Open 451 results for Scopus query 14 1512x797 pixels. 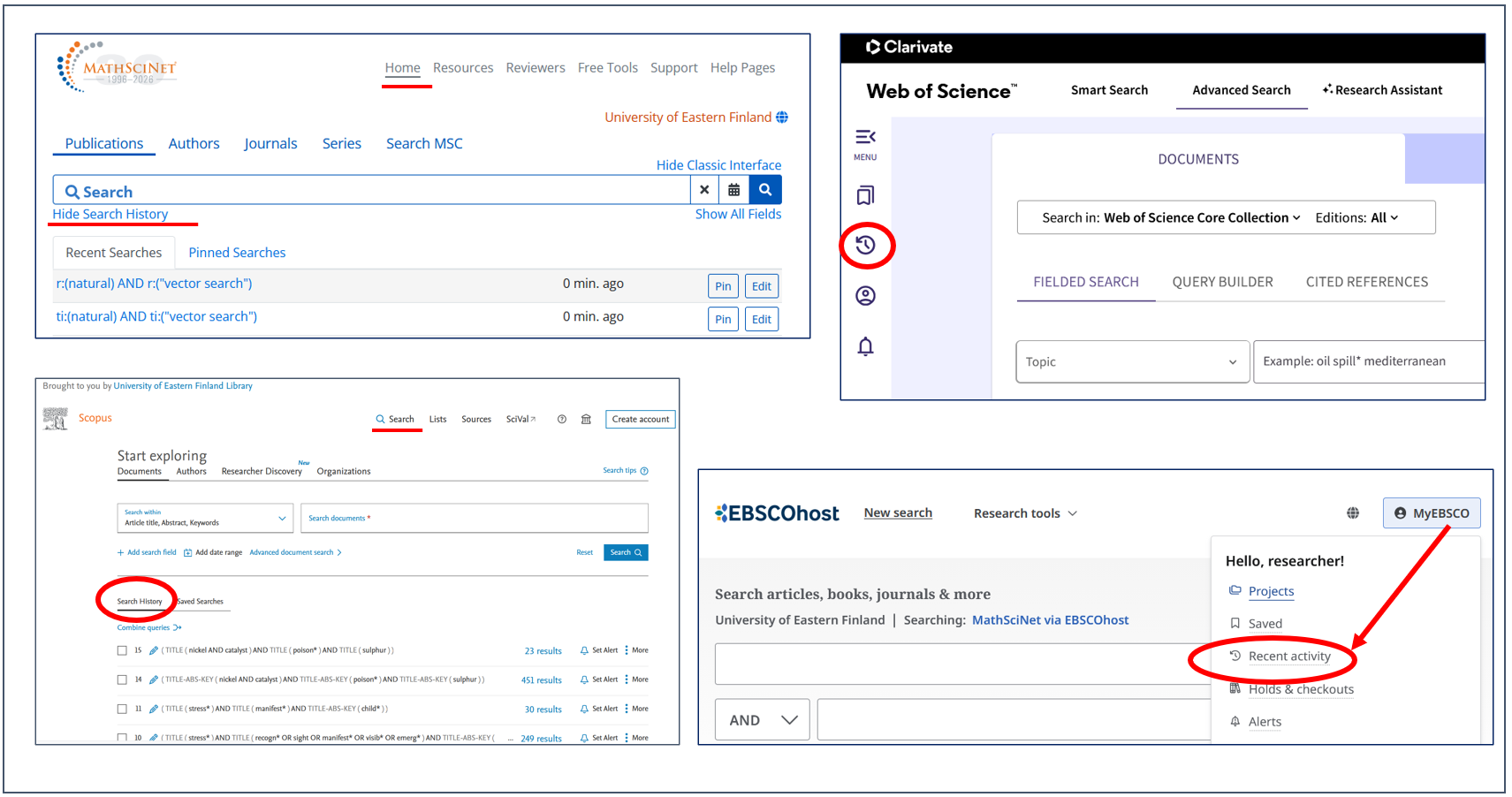[542, 680]
